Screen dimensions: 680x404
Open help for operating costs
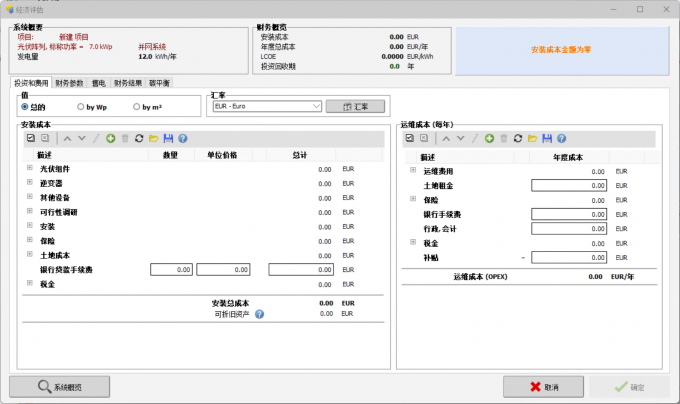point(561,138)
